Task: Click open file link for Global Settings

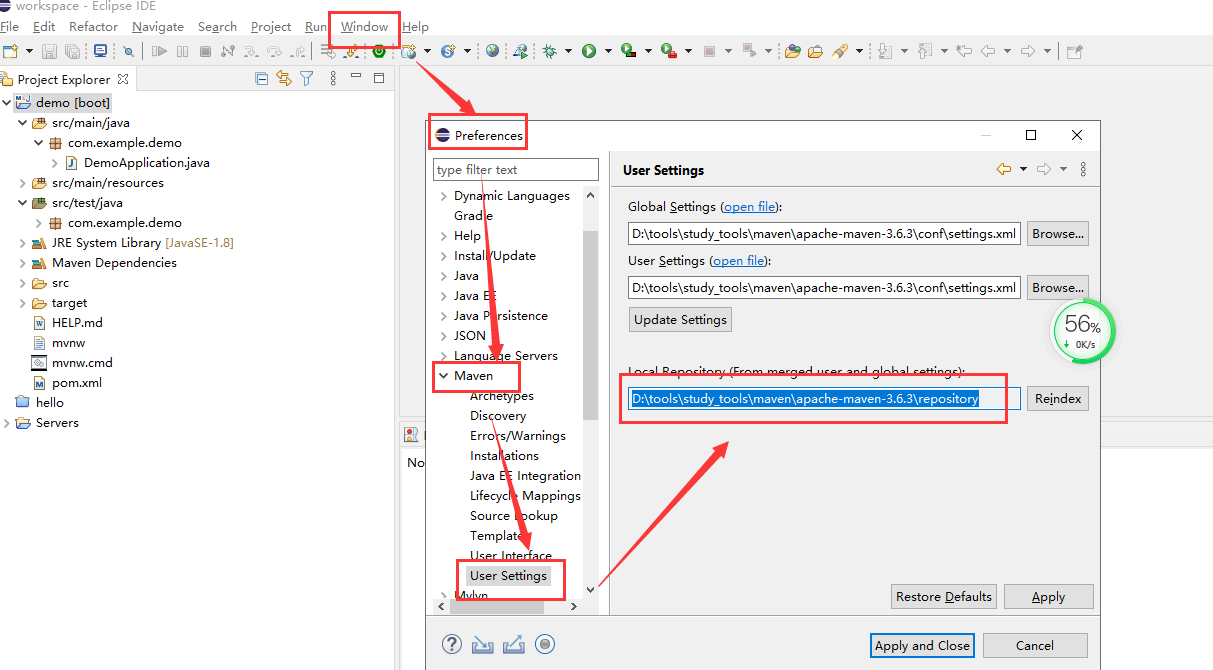Action: click(750, 207)
